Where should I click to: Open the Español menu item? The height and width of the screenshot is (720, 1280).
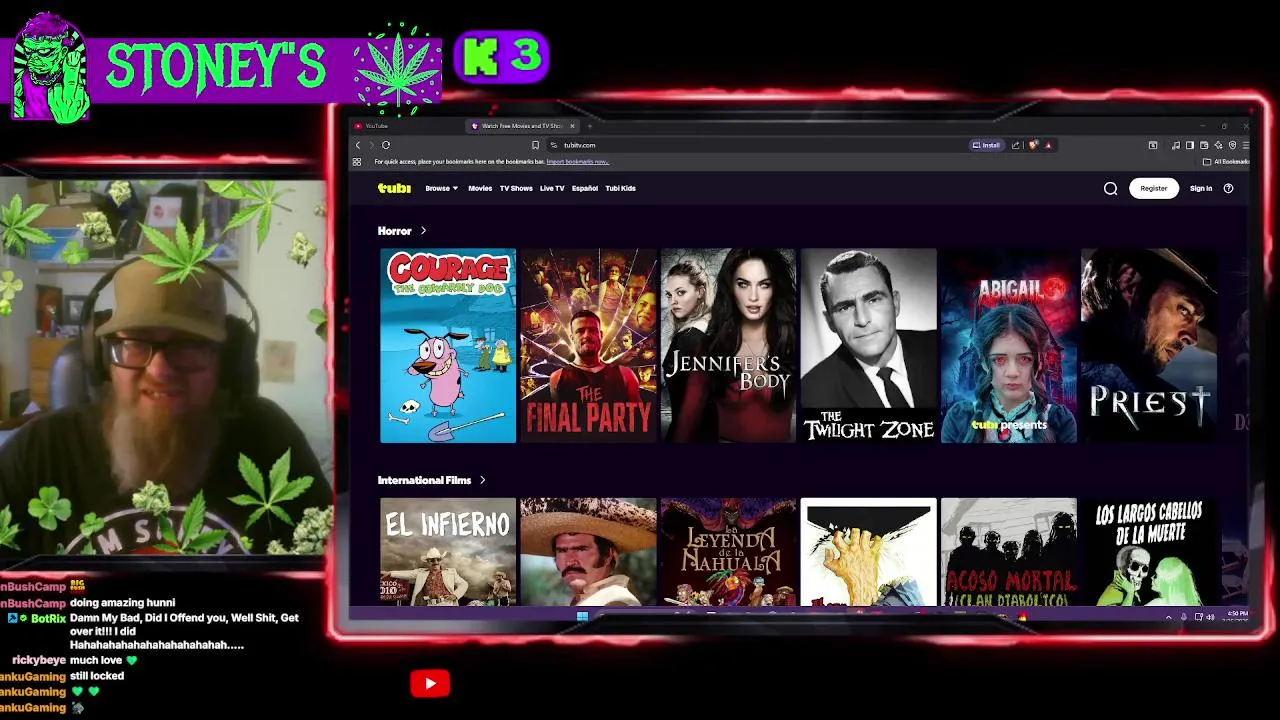click(x=585, y=188)
